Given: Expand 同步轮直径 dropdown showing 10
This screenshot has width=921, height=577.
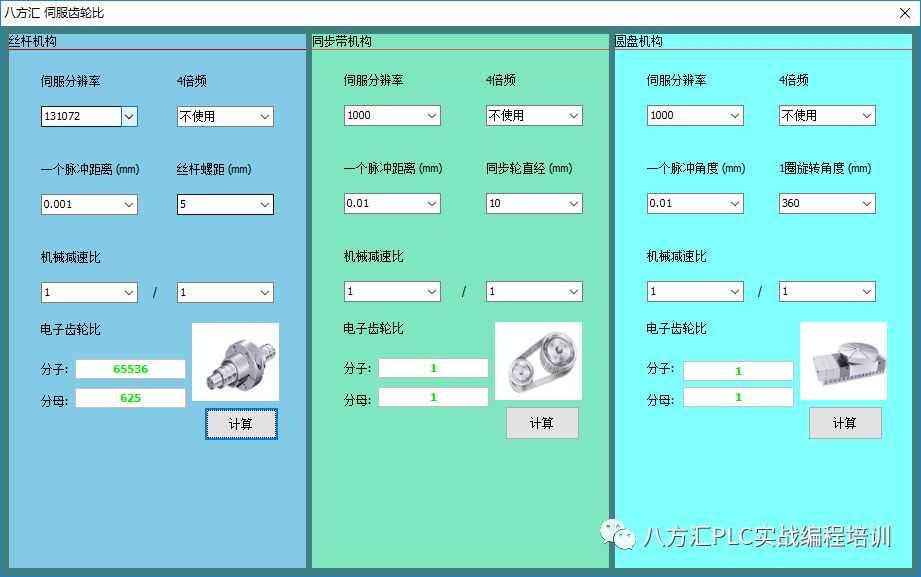Looking at the screenshot, I should click(x=572, y=203).
